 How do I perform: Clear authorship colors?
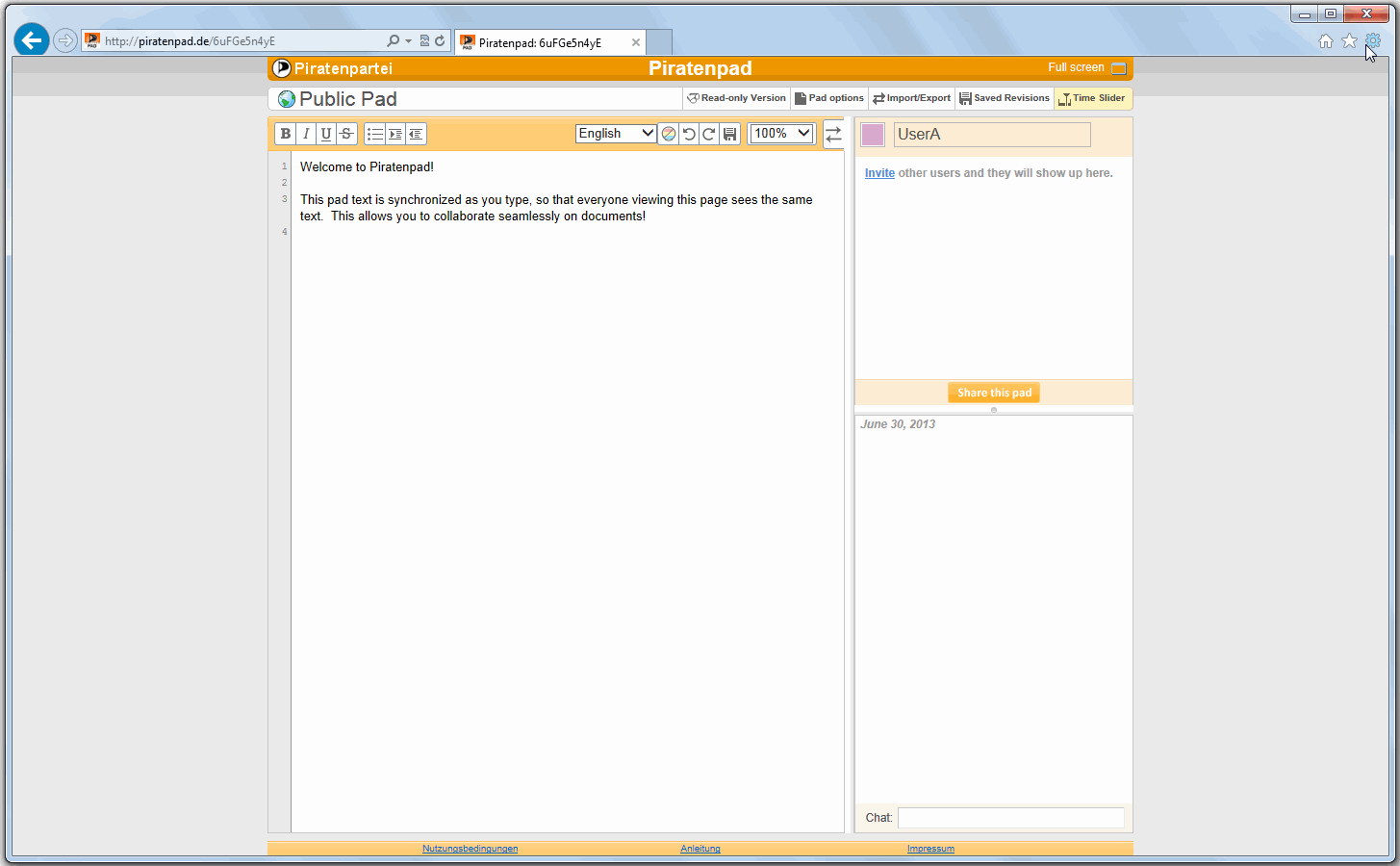[x=669, y=134]
